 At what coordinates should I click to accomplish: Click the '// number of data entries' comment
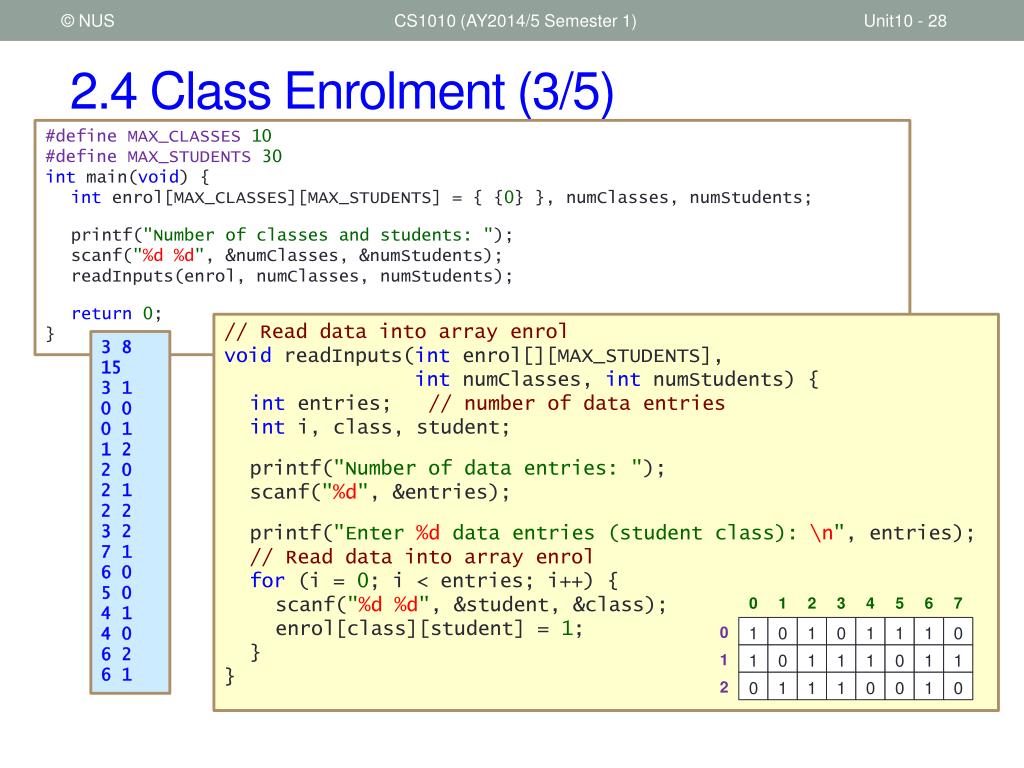[x=577, y=403]
